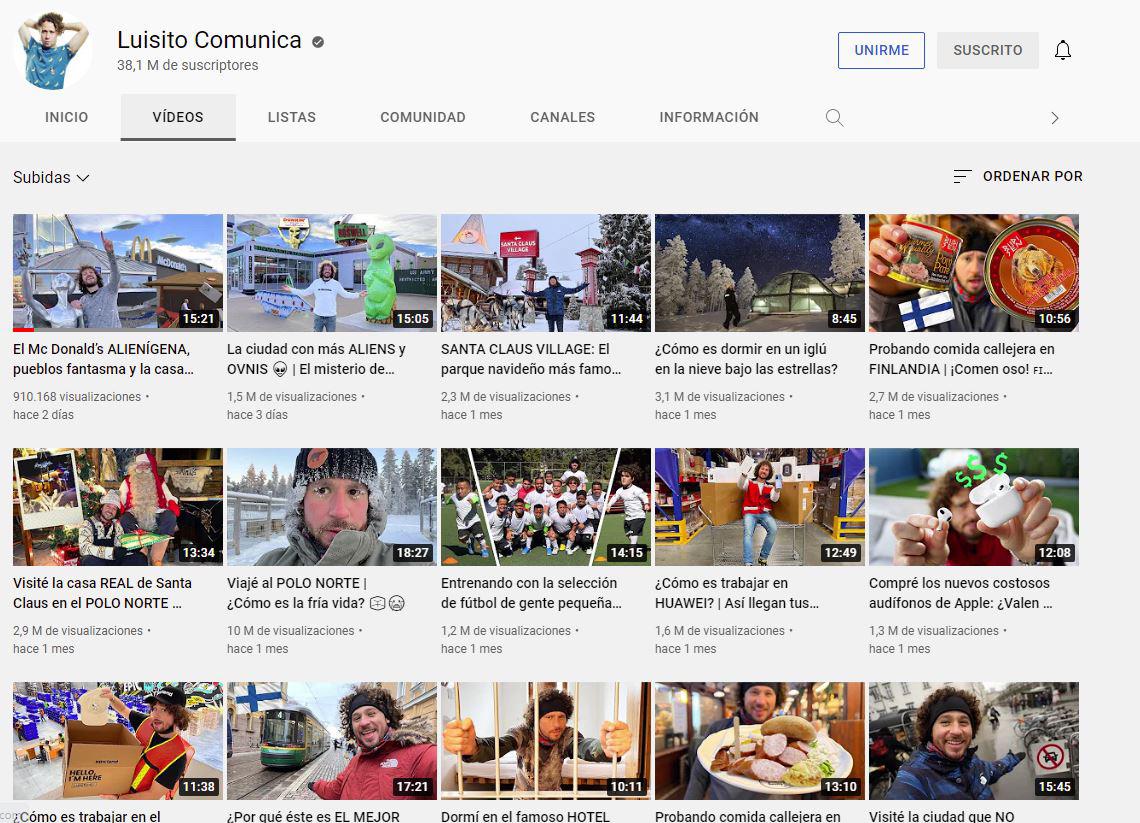Image resolution: width=1140 pixels, height=823 pixels.
Task: Switch to the COMUNIDAD tab
Action: (423, 117)
